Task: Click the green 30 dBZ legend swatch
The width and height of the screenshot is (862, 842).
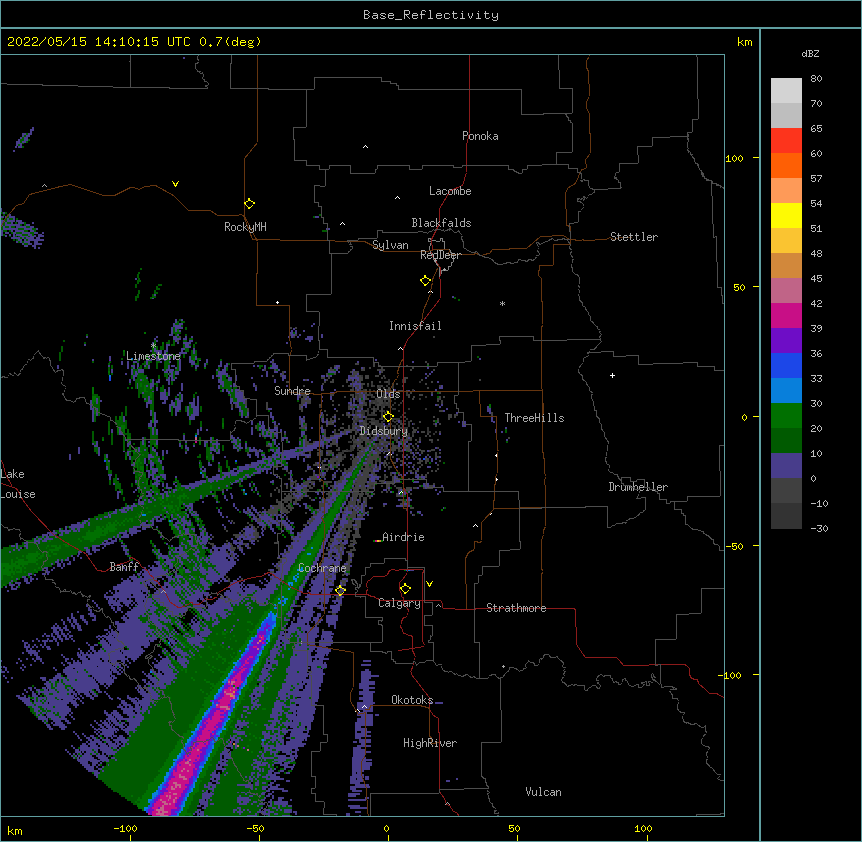Action: pyautogui.click(x=786, y=416)
